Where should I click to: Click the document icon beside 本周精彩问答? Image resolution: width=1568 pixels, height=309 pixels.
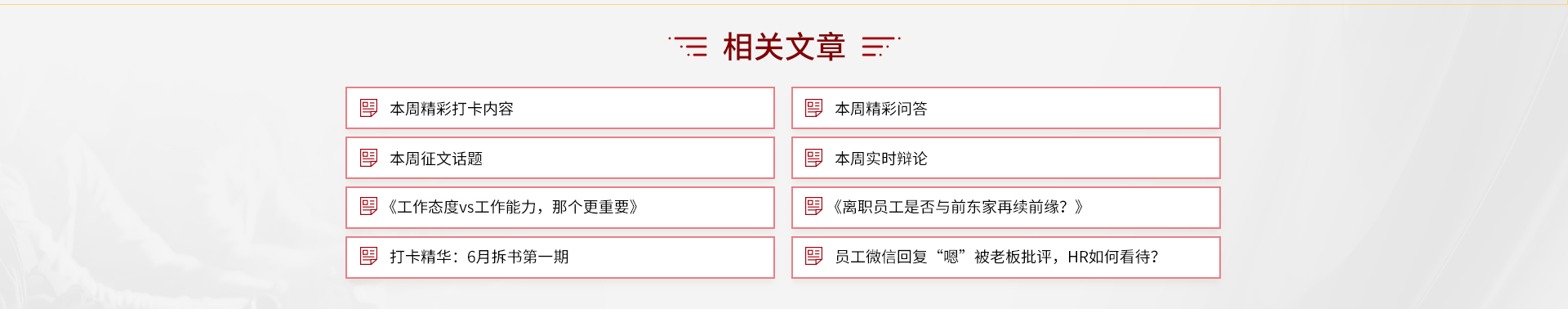tap(814, 108)
